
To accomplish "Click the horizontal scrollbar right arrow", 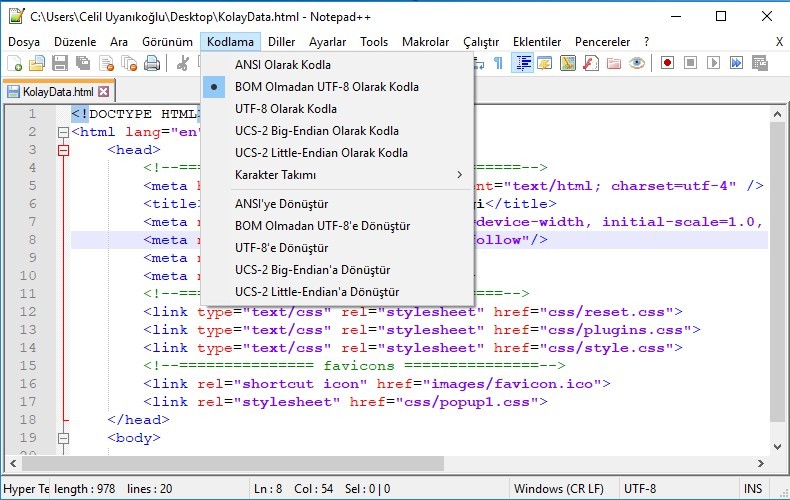I will [761, 463].
